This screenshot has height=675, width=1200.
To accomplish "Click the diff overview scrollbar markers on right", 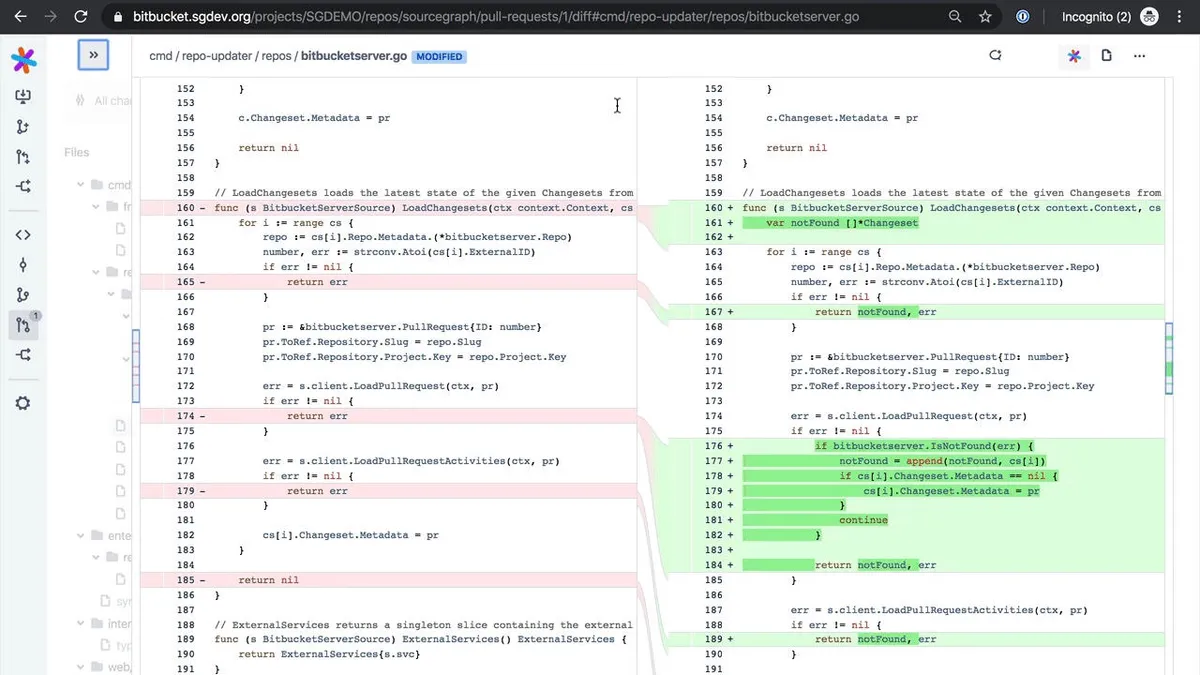I will tap(1168, 359).
